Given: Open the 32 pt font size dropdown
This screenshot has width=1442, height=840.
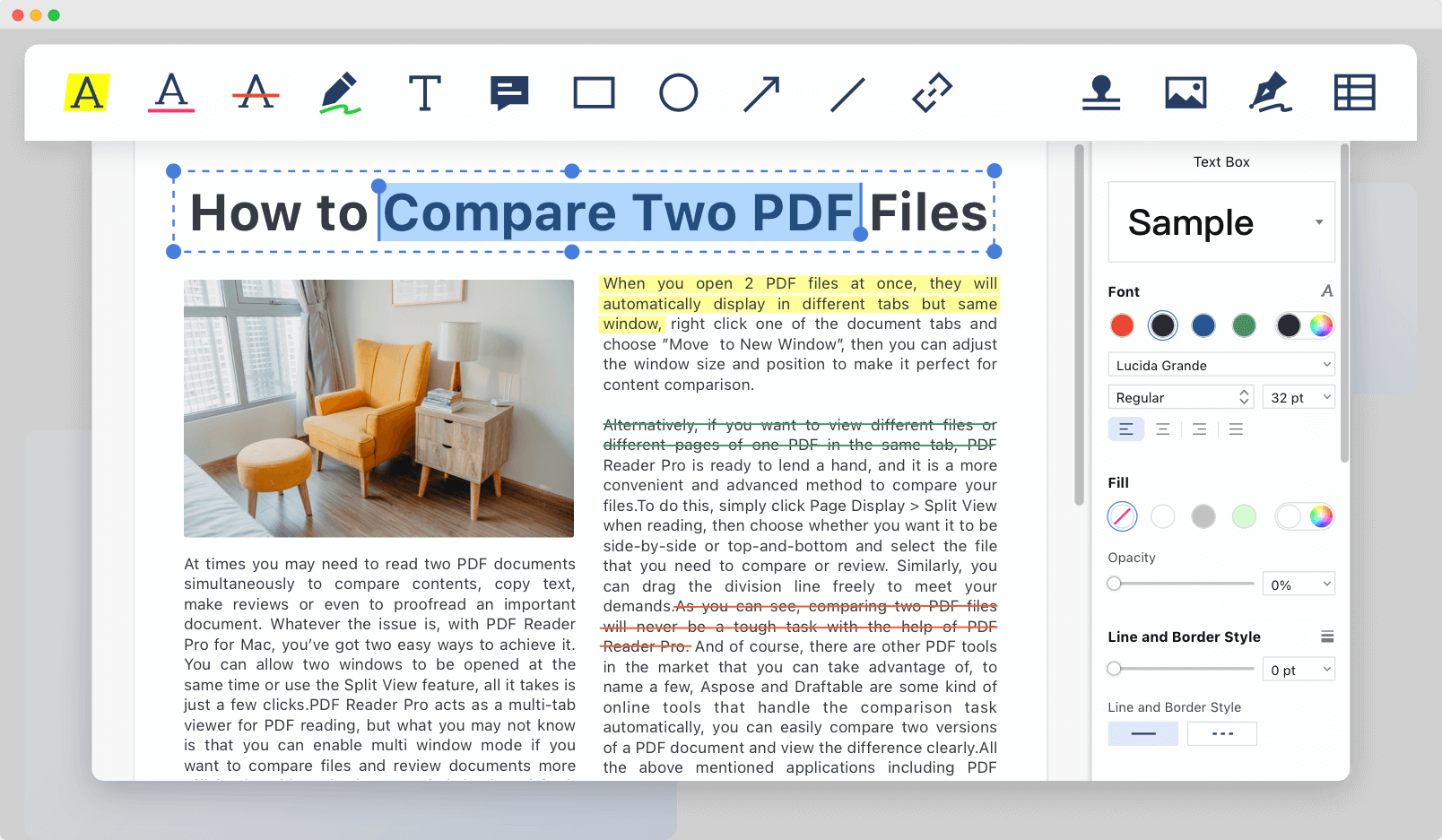Looking at the screenshot, I should tap(1299, 397).
